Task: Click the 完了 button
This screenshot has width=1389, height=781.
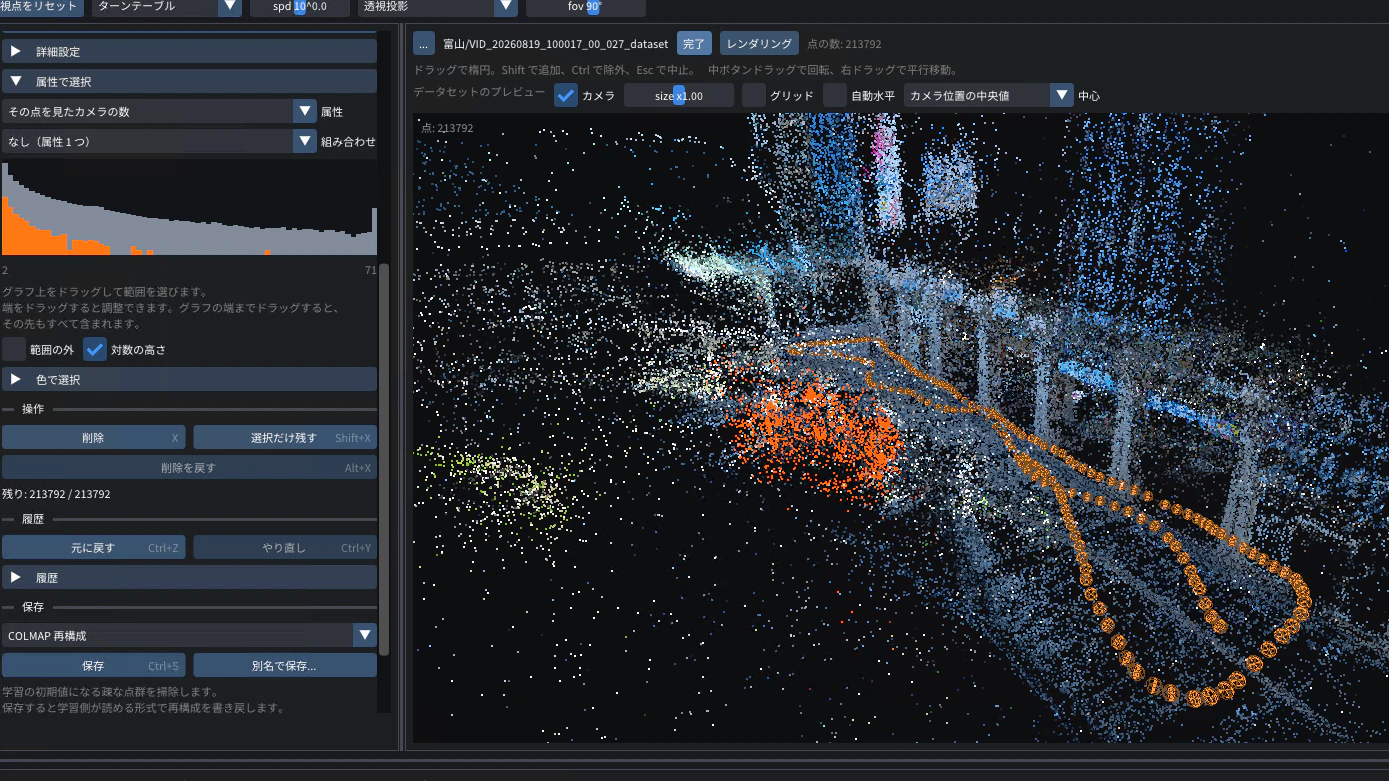Action: click(x=694, y=43)
